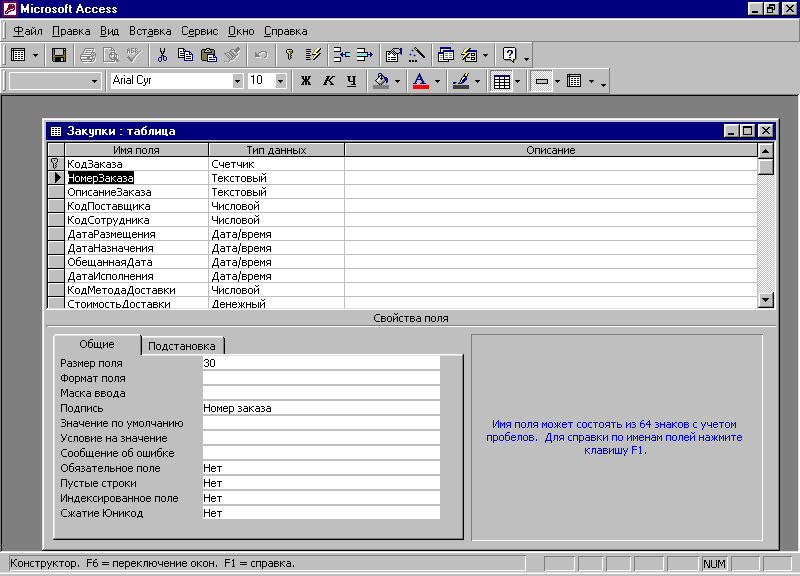Open Print Preview icon
Viewport: 800px width, 576px height.
coord(111,55)
